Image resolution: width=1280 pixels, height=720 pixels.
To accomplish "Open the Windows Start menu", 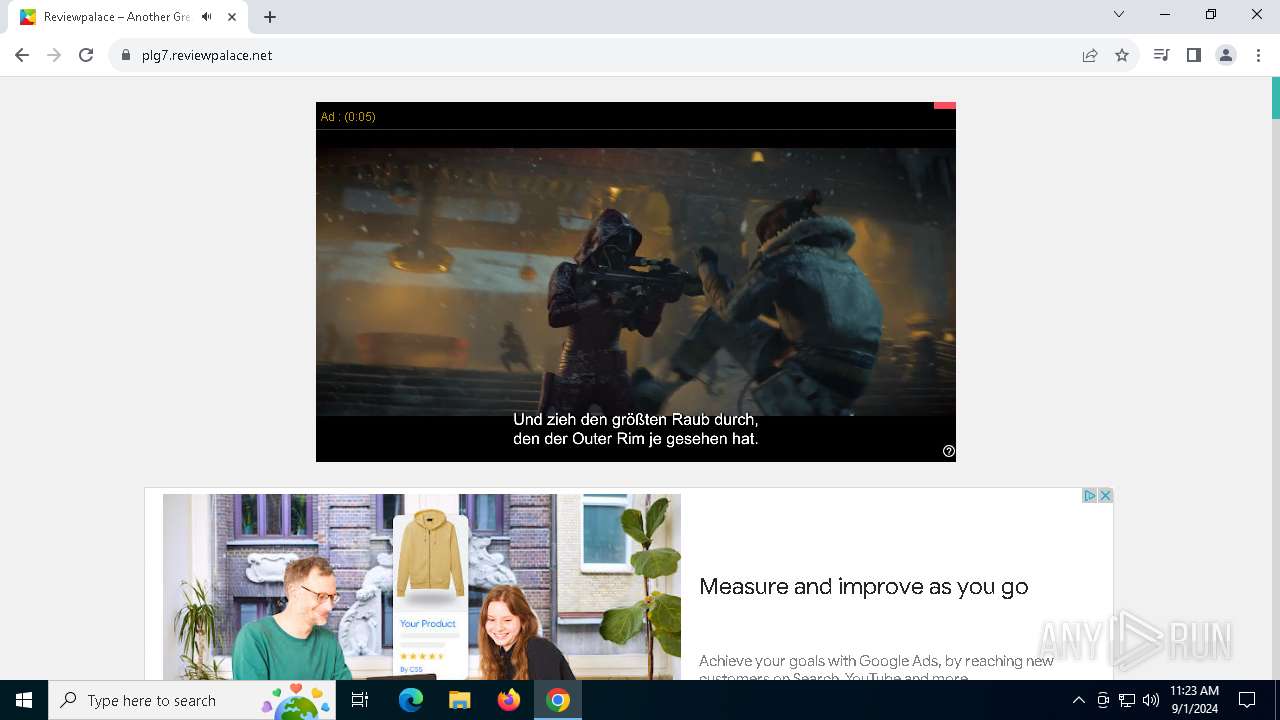I will click(x=24, y=700).
